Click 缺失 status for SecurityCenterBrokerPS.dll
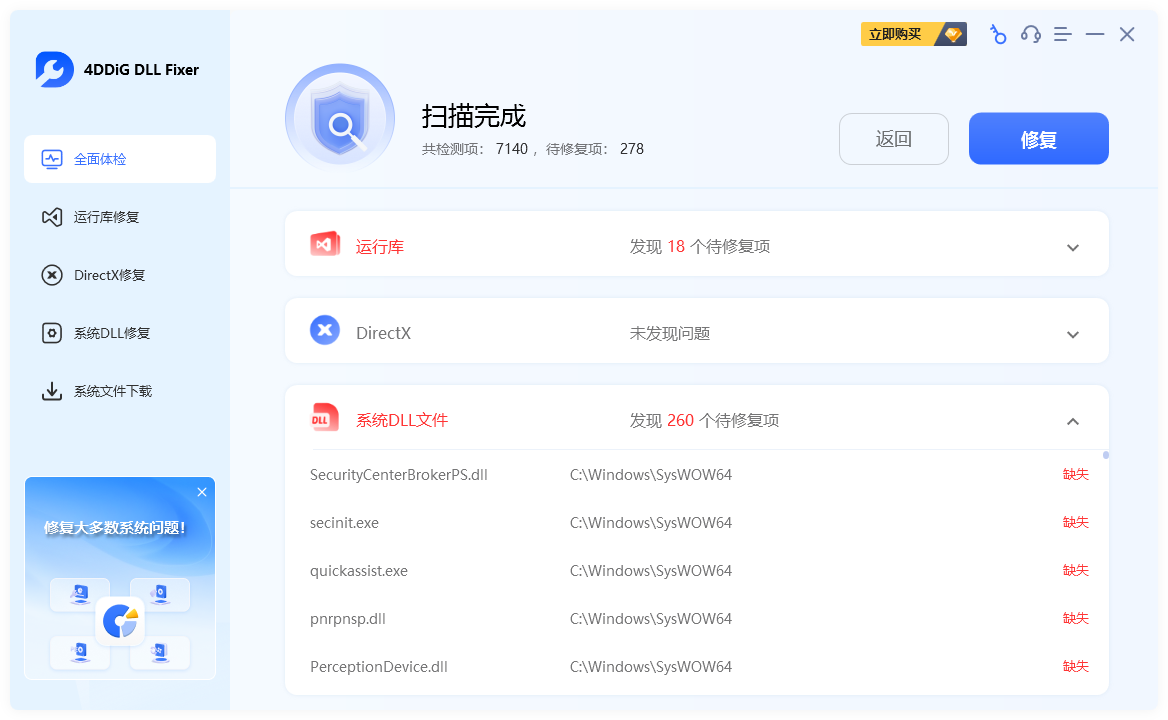This screenshot has height=720, width=1168. [x=1076, y=475]
